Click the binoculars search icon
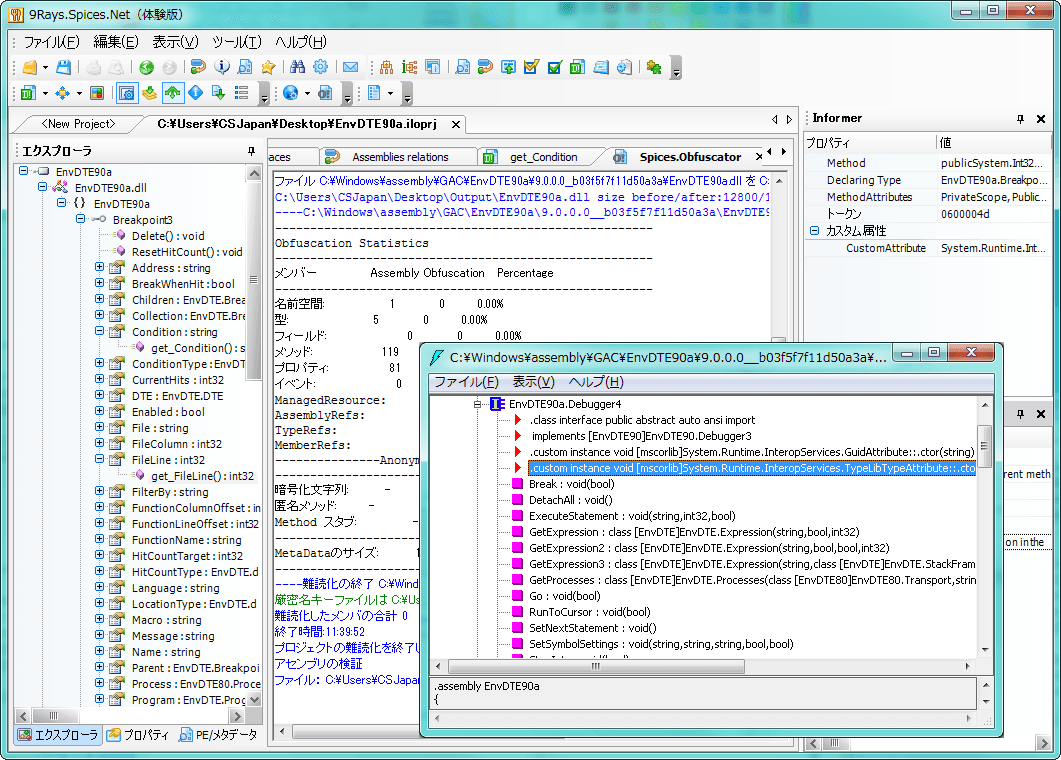This screenshot has width=1061, height=760. (x=297, y=67)
